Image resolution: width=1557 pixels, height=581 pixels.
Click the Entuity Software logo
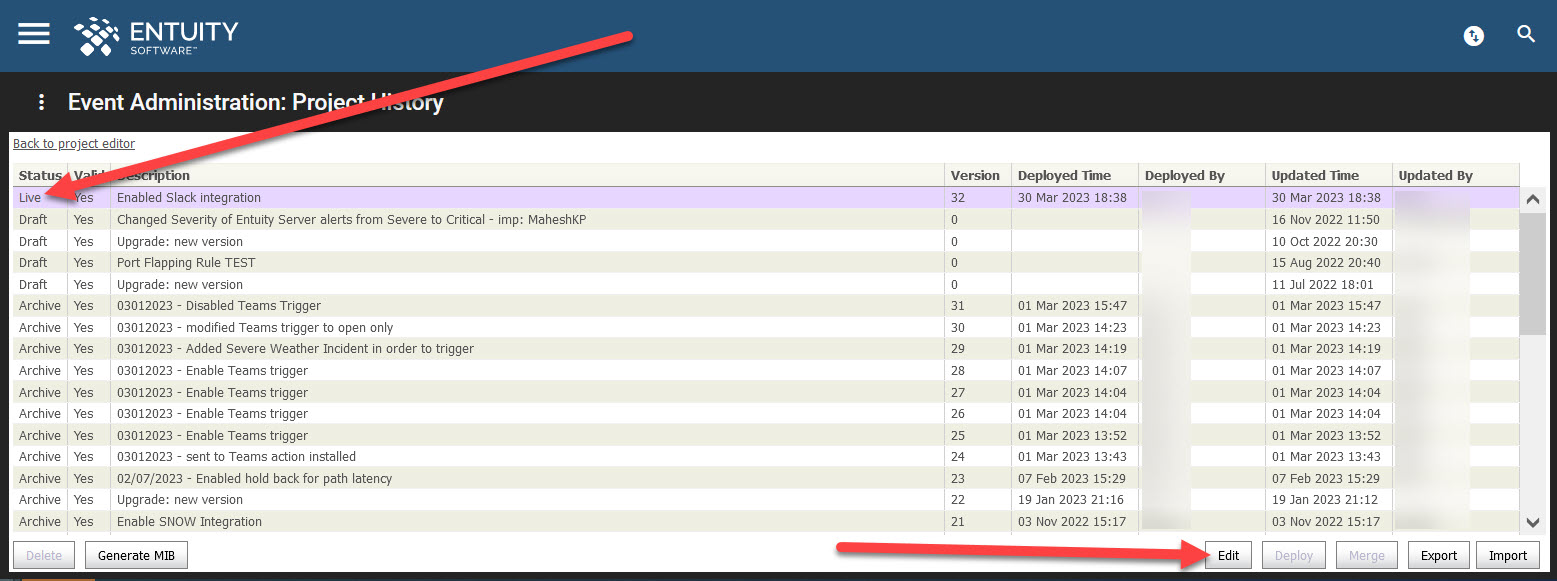[x=156, y=36]
